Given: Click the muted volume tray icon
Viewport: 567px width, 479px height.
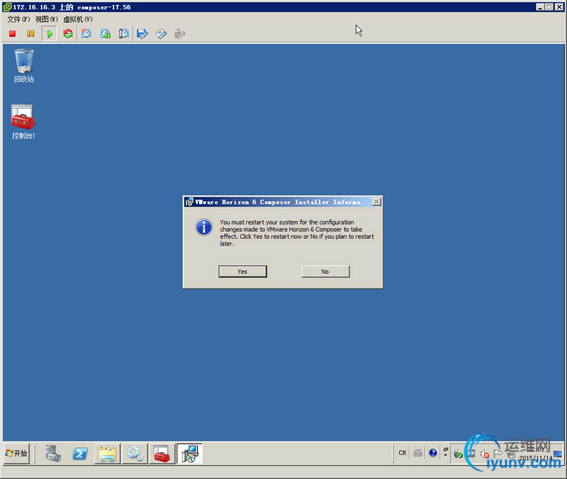Looking at the screenshot, I should point(484,454).
